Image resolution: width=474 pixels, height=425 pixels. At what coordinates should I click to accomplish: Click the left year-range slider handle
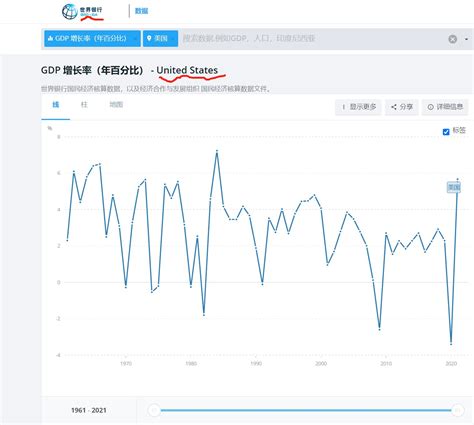coord(154,410)
